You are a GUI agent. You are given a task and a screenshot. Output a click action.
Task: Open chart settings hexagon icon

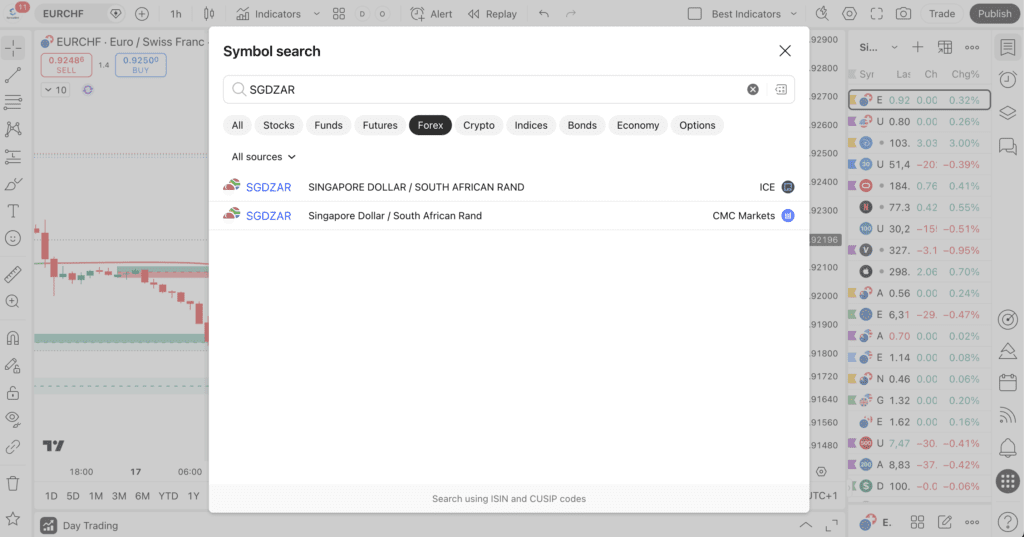click(849, 14)
